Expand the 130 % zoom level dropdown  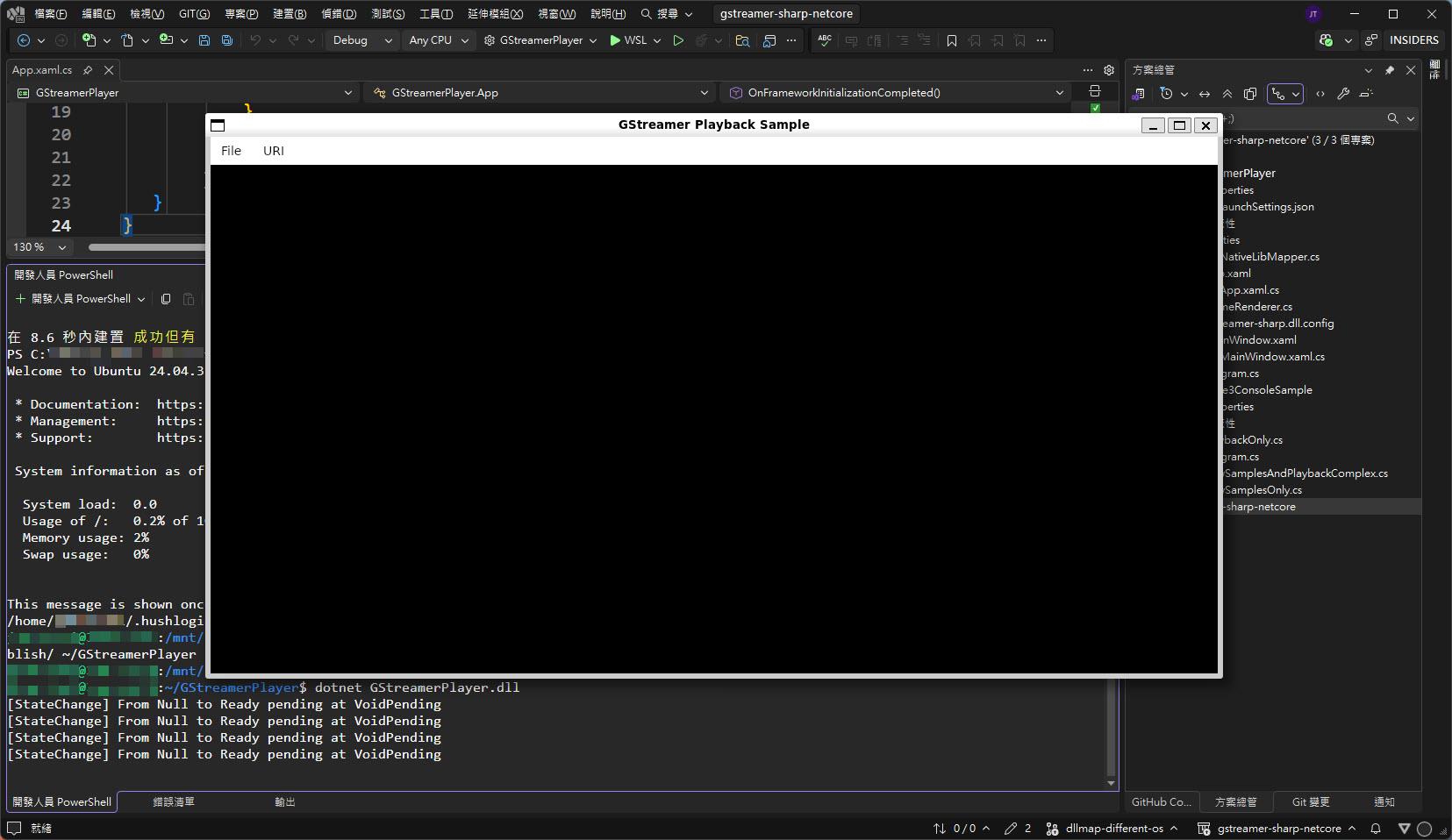[61, 247]
